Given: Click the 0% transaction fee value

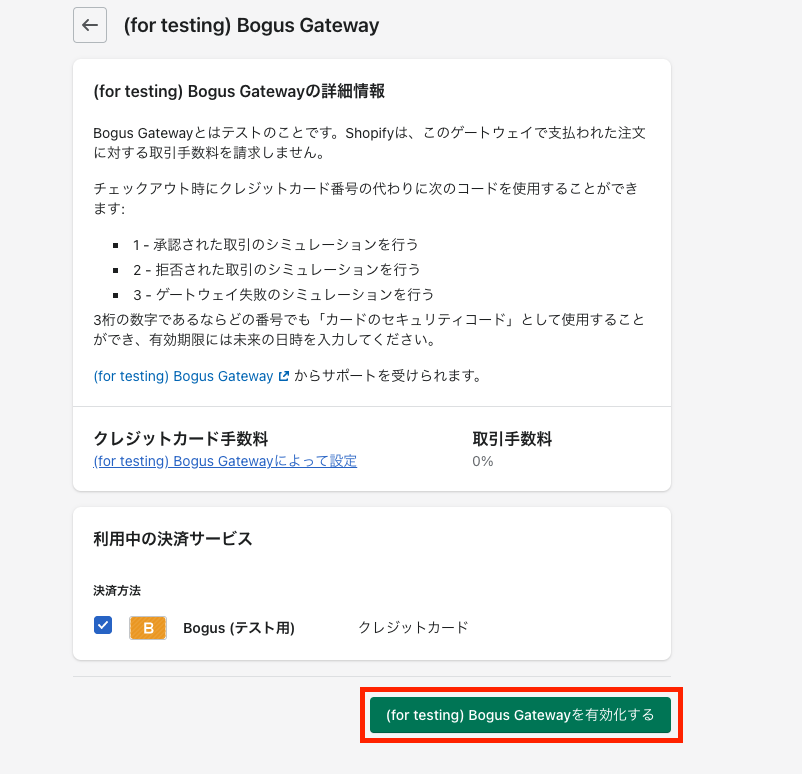Looking at the screenshot, I should pos(482,461).
